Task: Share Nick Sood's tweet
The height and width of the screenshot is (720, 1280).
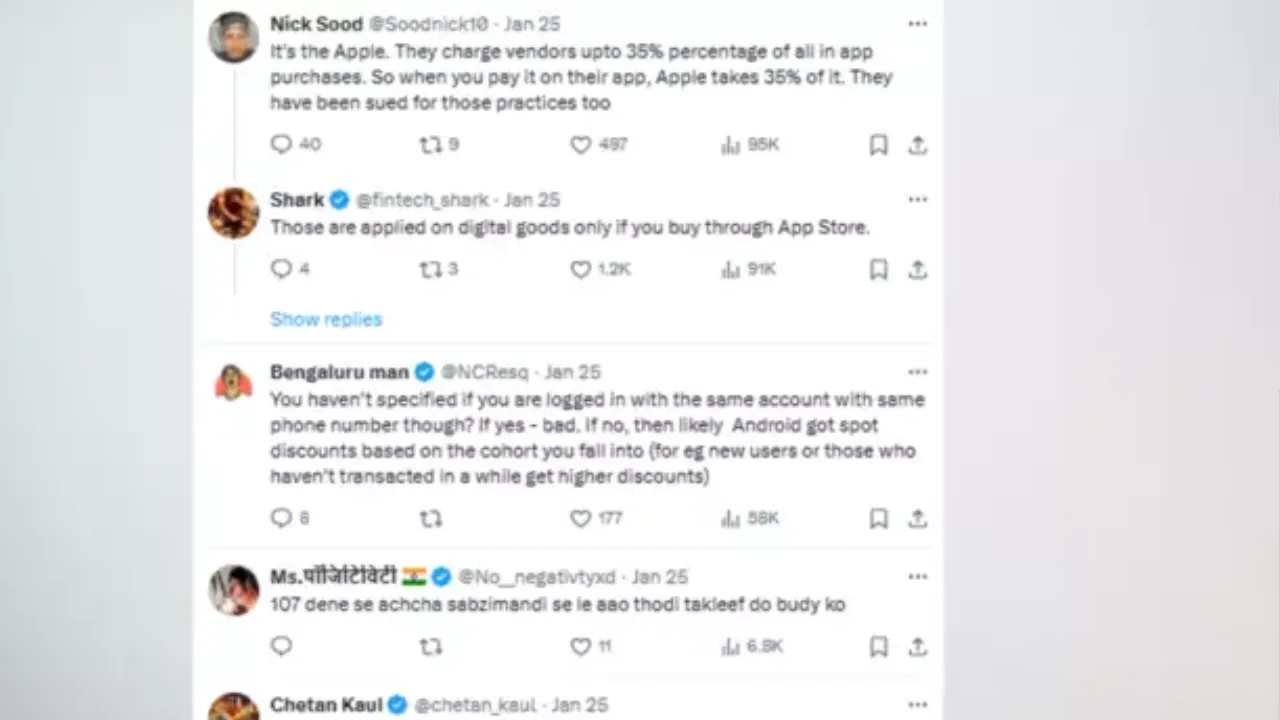Action: click(x=917, y=145)
